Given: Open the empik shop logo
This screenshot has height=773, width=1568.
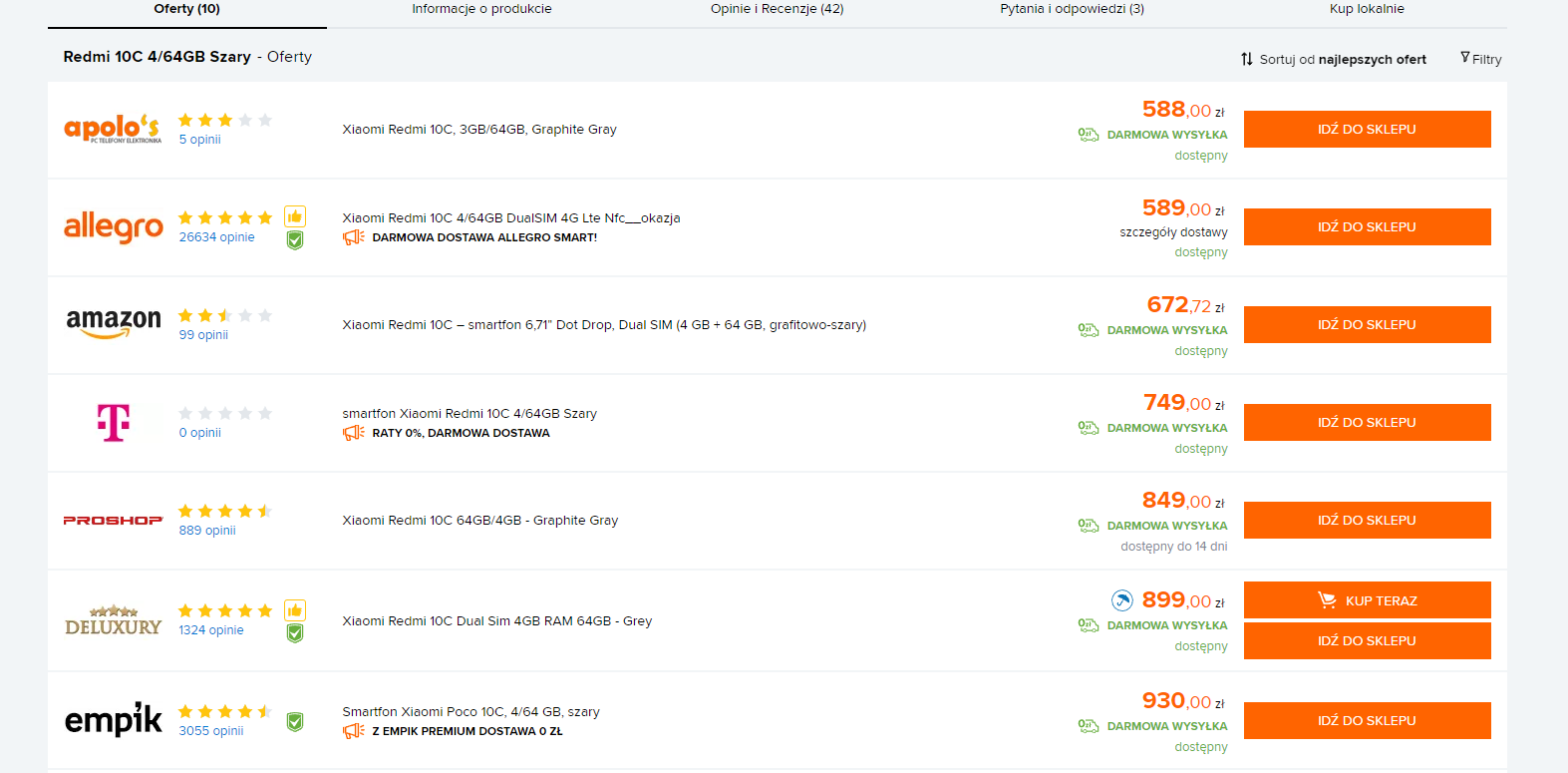Looking at the screenshot, I should coord(113,719).
